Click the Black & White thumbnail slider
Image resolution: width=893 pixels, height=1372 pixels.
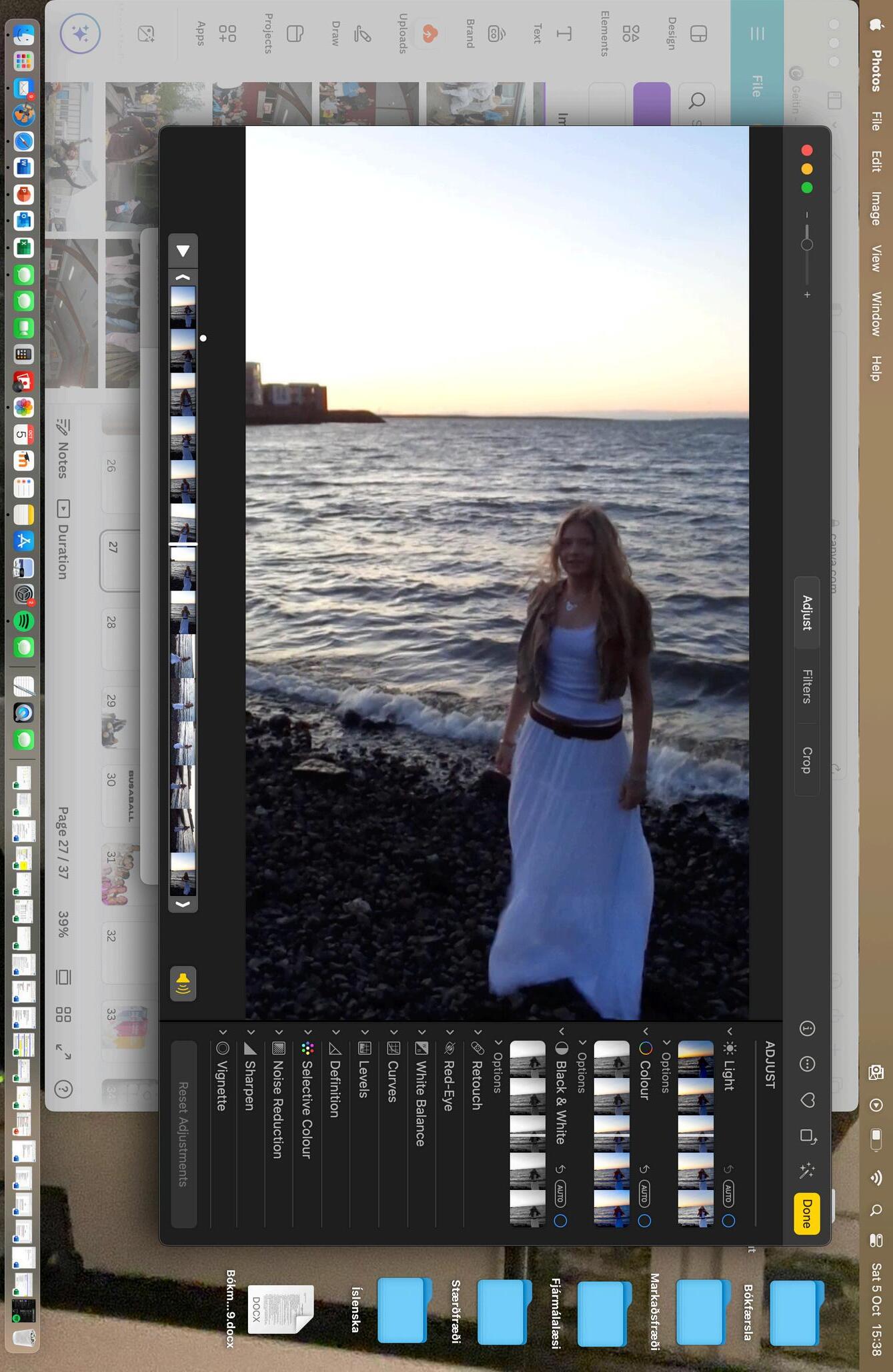click(x=528, y=1133)
